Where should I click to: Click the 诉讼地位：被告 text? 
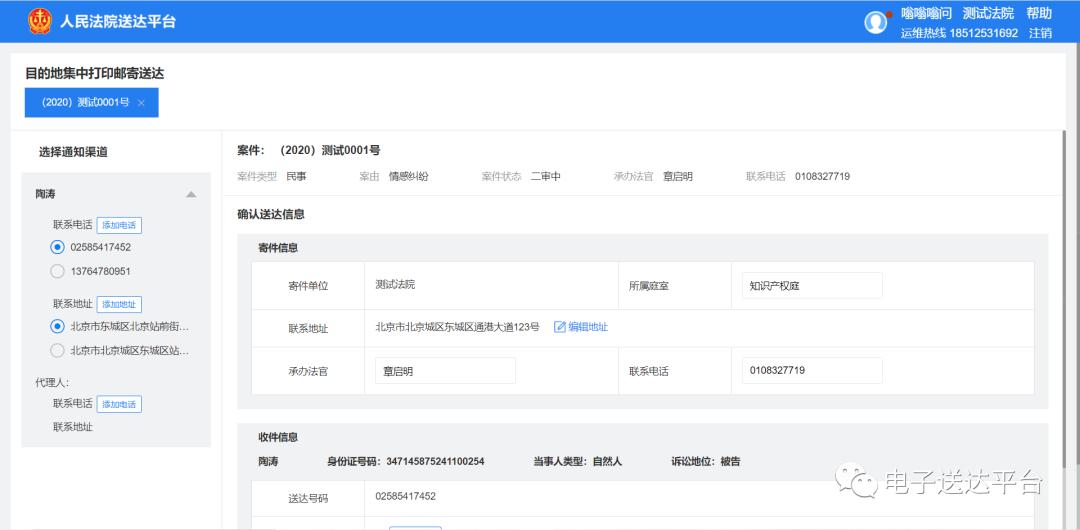click(706, 462)
